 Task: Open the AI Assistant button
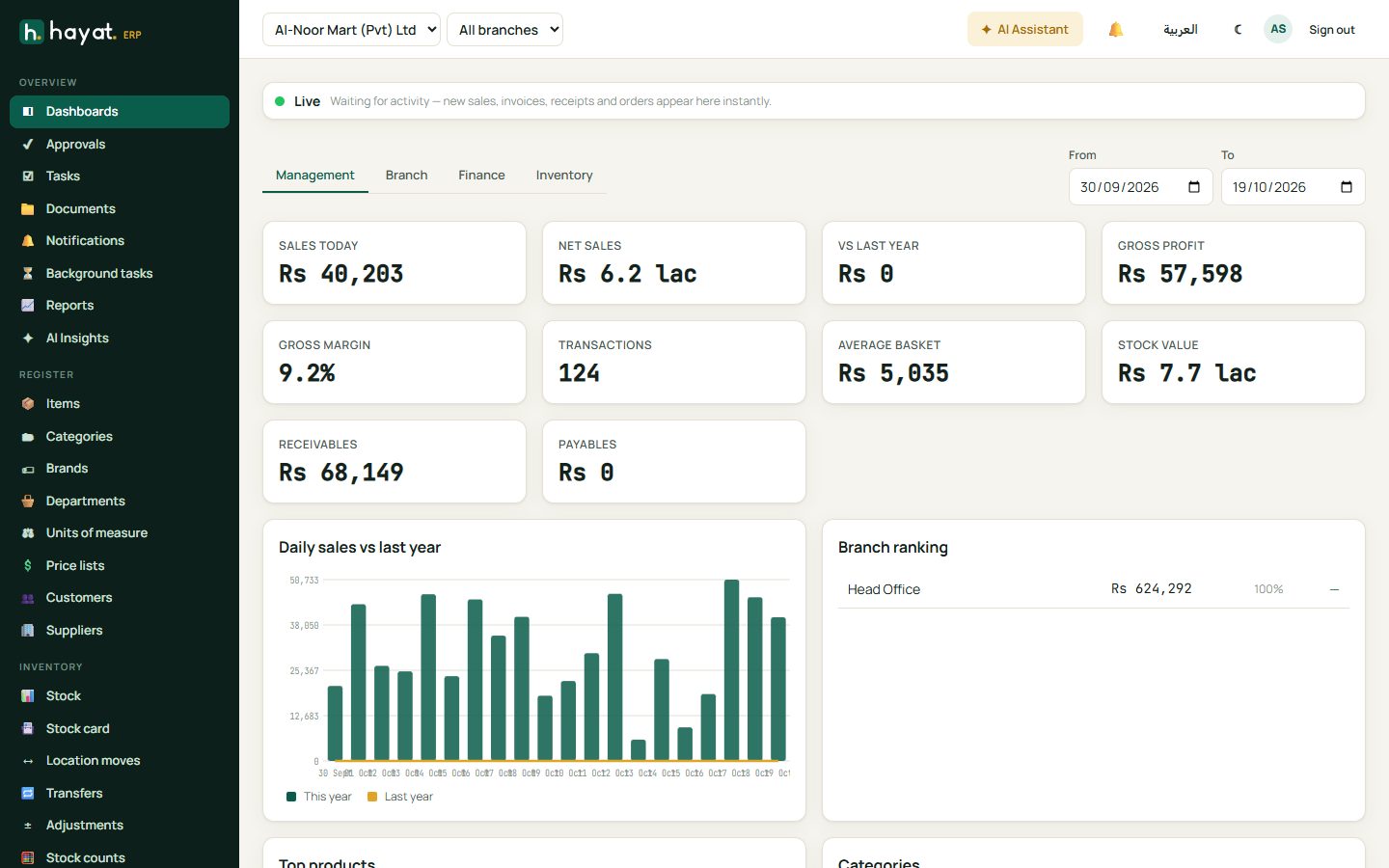tap(1025, 30)
